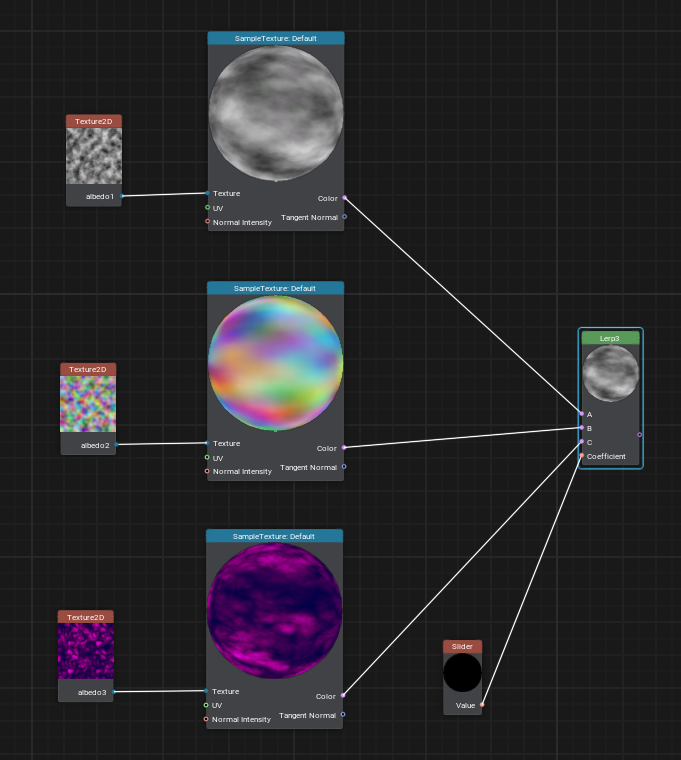Click the bottom SampleTexture's UV input port
Viewport: 681px width, 760px height.
coord(207,705)
